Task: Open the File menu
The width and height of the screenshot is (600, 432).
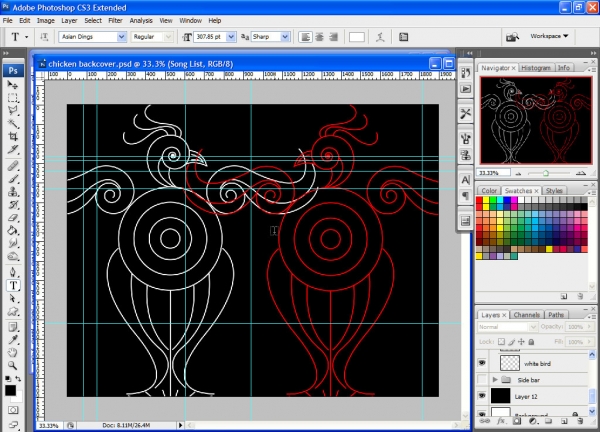Action: (x=7, y=21)
